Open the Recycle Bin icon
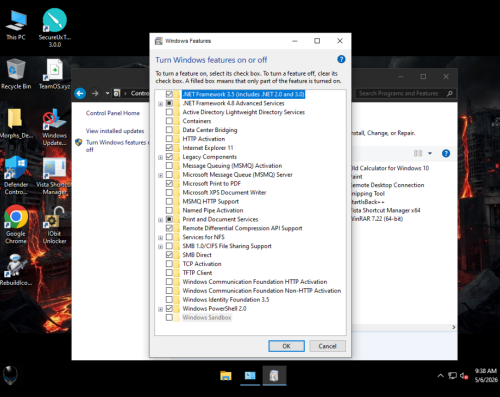Viewport: 500px width, 397px height. tap(16, 74)
